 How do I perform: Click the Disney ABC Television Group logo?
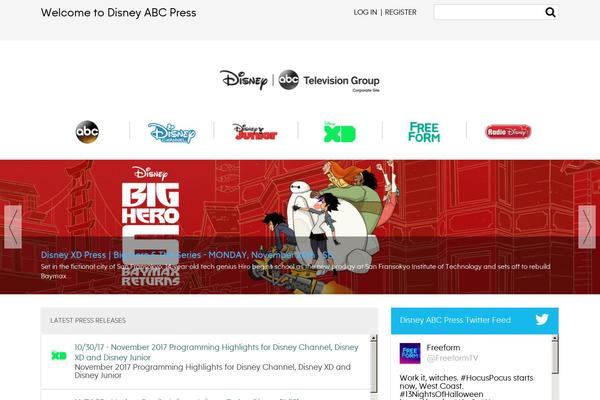coord(300,80)
